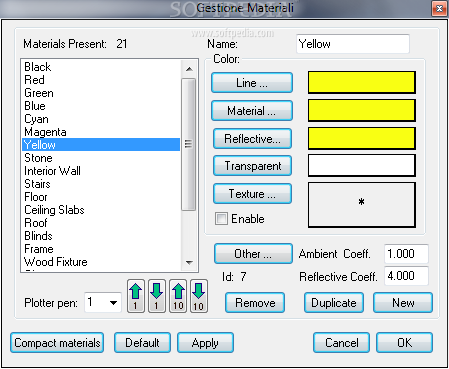This screenshot has width=449, height=369.
Task: Select Blinds in the materials list
Action: (101, 236)
